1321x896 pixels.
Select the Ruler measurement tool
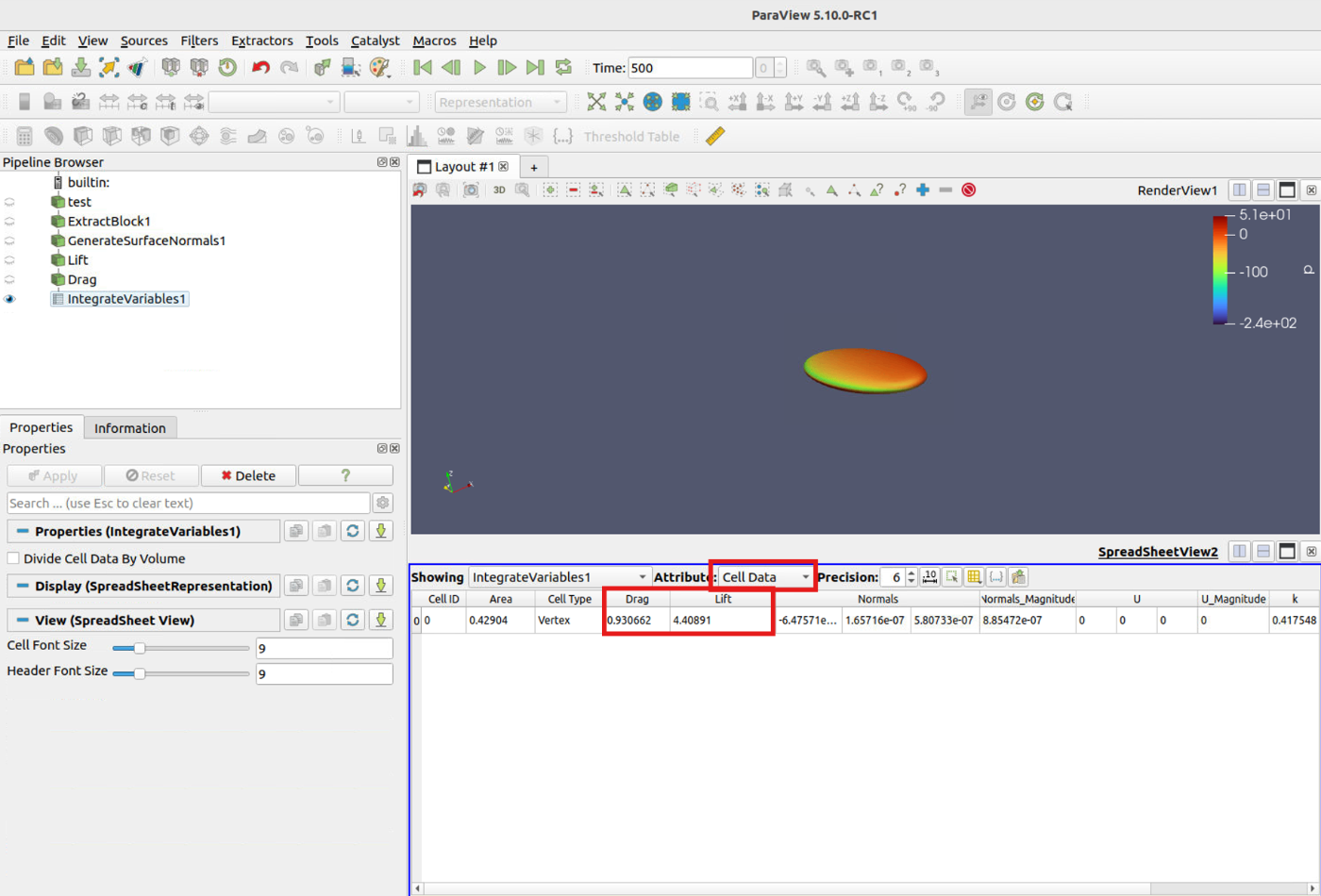pyautogui.click(x=715, y=136)
